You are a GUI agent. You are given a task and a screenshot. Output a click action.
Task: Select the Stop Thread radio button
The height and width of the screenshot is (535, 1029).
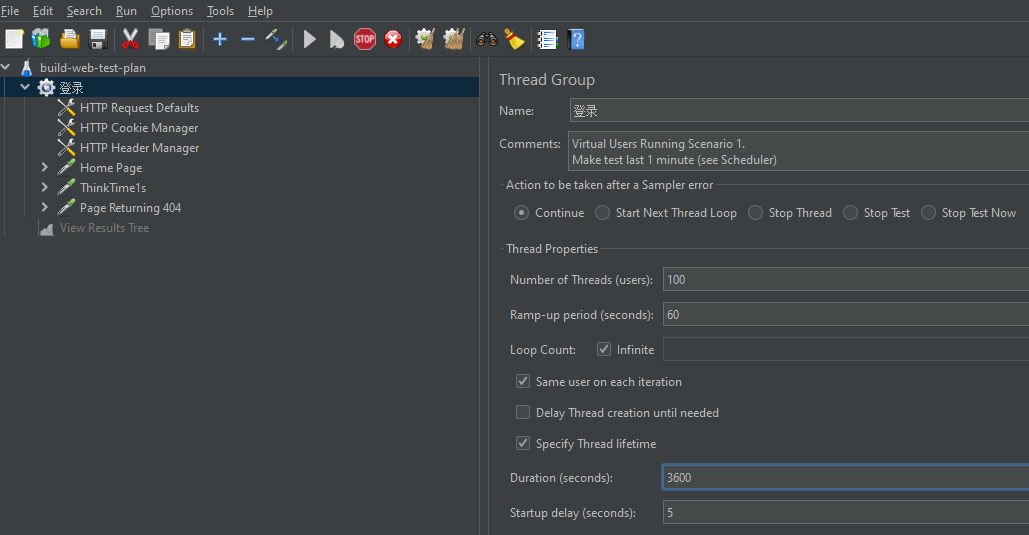tap(755, 213)
